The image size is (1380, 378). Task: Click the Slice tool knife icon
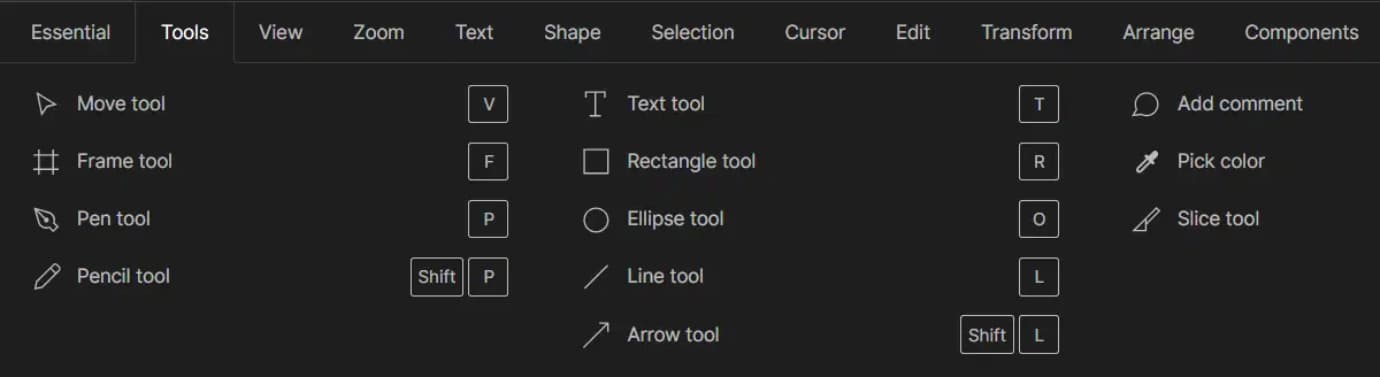coord(1146,220)
